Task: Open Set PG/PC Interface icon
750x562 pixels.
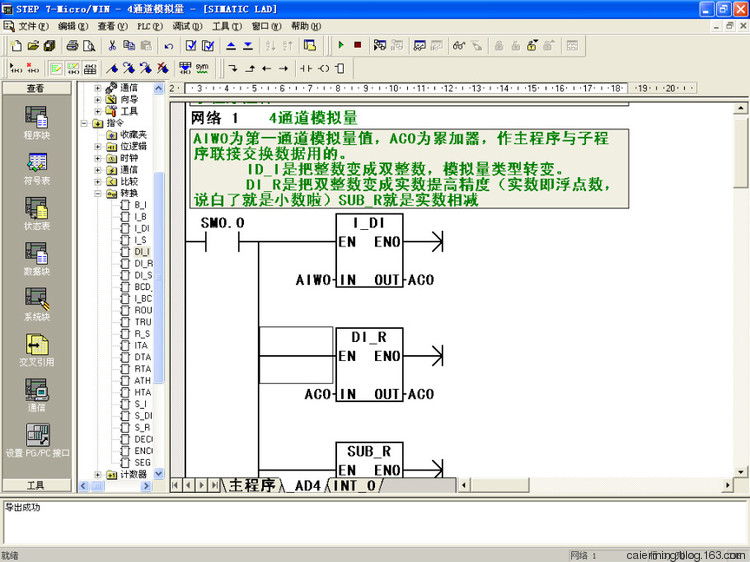Action: 37,441
